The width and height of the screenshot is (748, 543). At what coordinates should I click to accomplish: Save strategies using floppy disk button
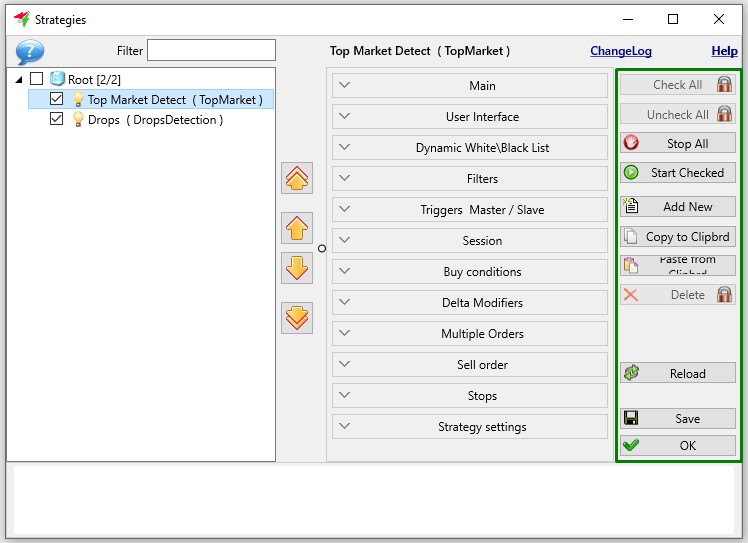coord(677,418)
